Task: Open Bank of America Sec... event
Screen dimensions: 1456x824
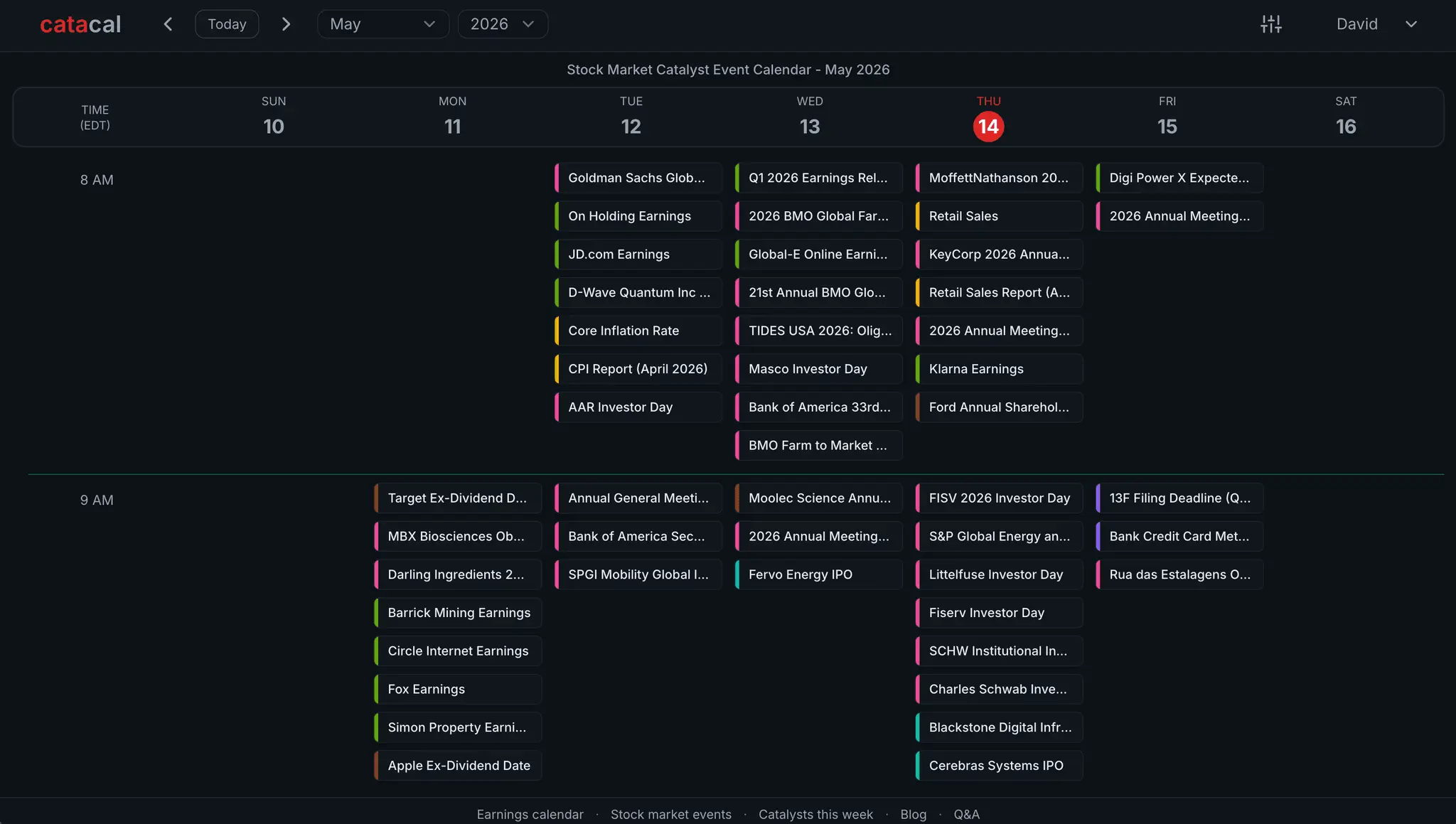Action: pos(638,536)
